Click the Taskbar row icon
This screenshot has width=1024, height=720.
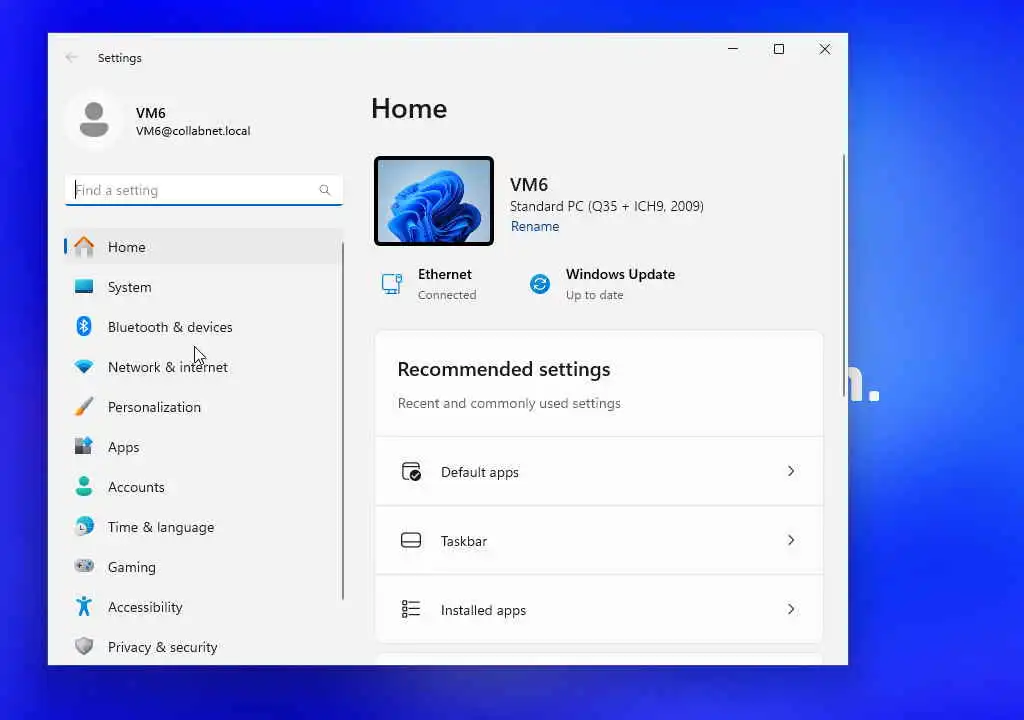411,540
